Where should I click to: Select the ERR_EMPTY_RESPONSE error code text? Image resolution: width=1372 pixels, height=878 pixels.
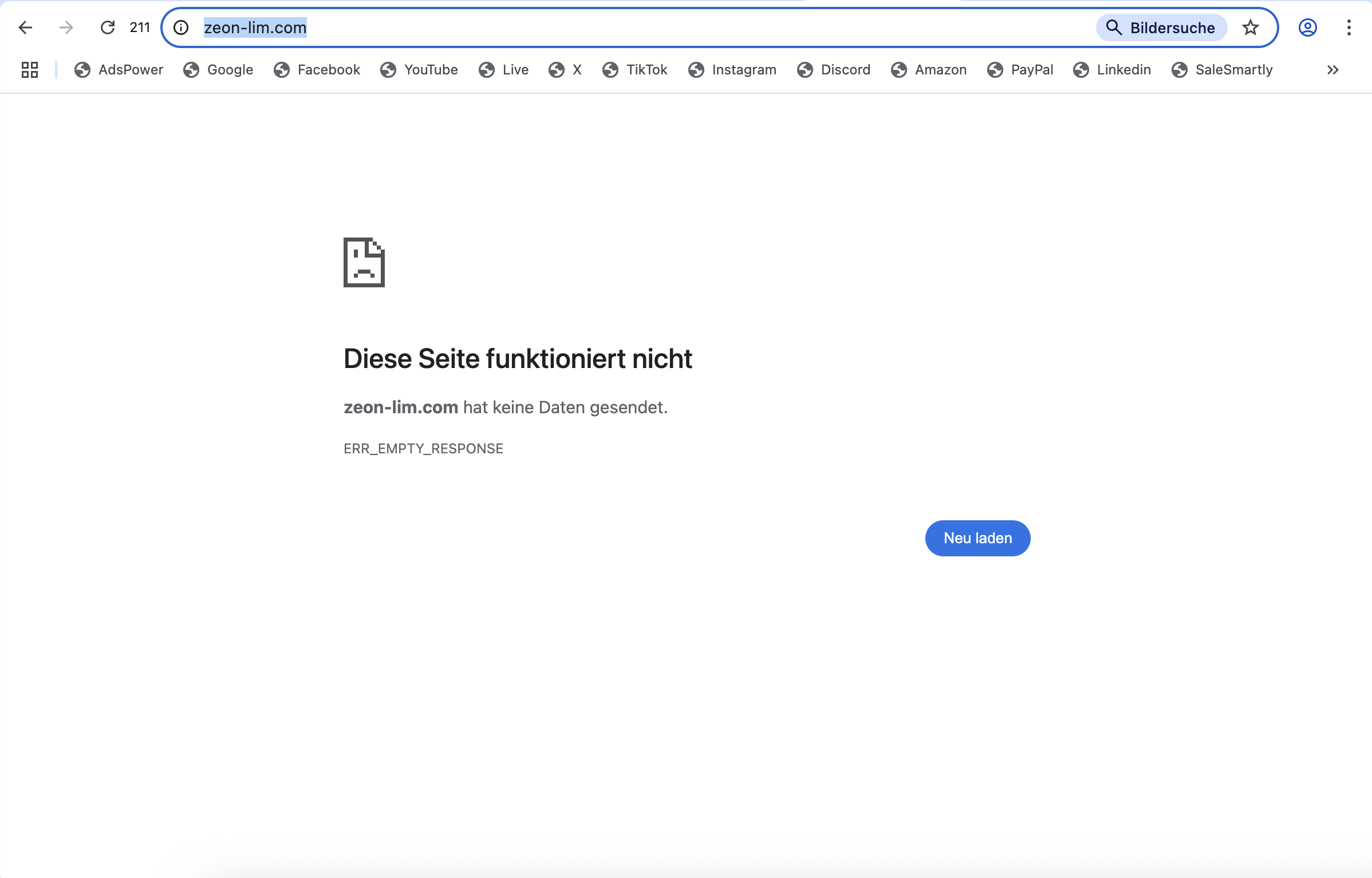[x=423, y=449]
